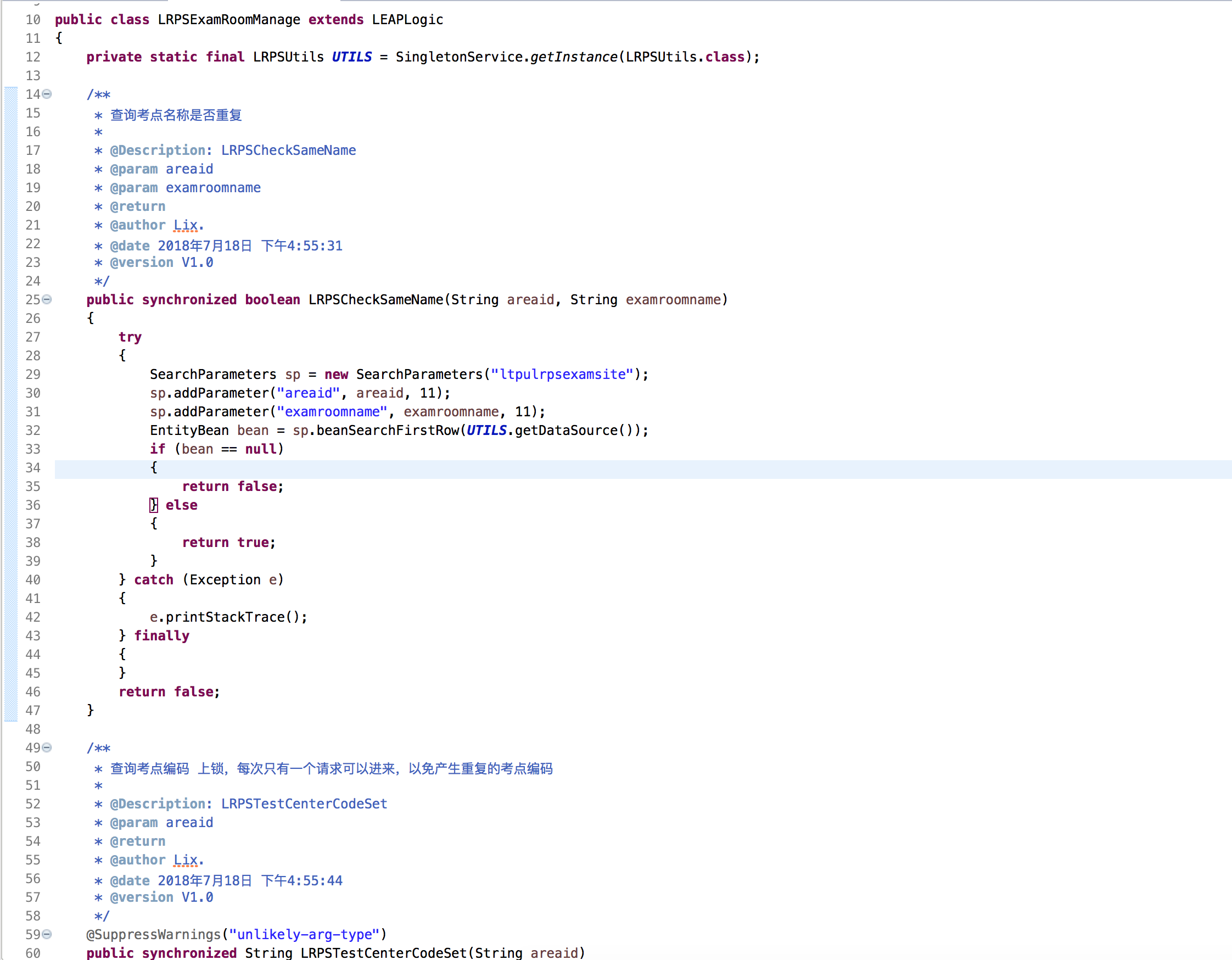
Task: Click '@param examroomname' on line 19
Action: [186, 188]
